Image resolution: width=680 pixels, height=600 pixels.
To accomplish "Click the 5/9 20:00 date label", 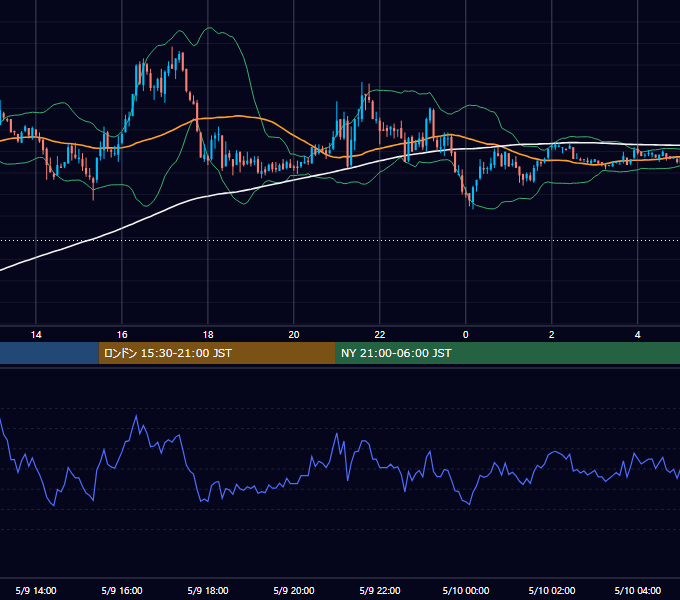I will point(294,590).
